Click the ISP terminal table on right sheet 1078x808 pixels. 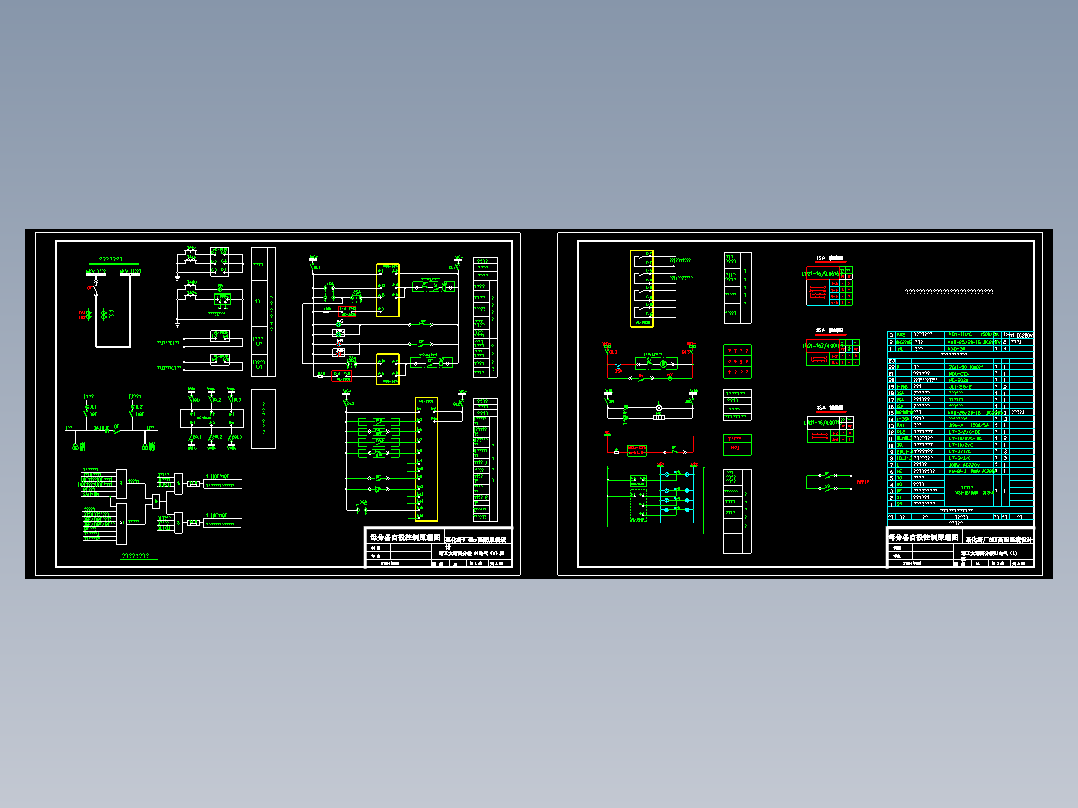(829, 284)
